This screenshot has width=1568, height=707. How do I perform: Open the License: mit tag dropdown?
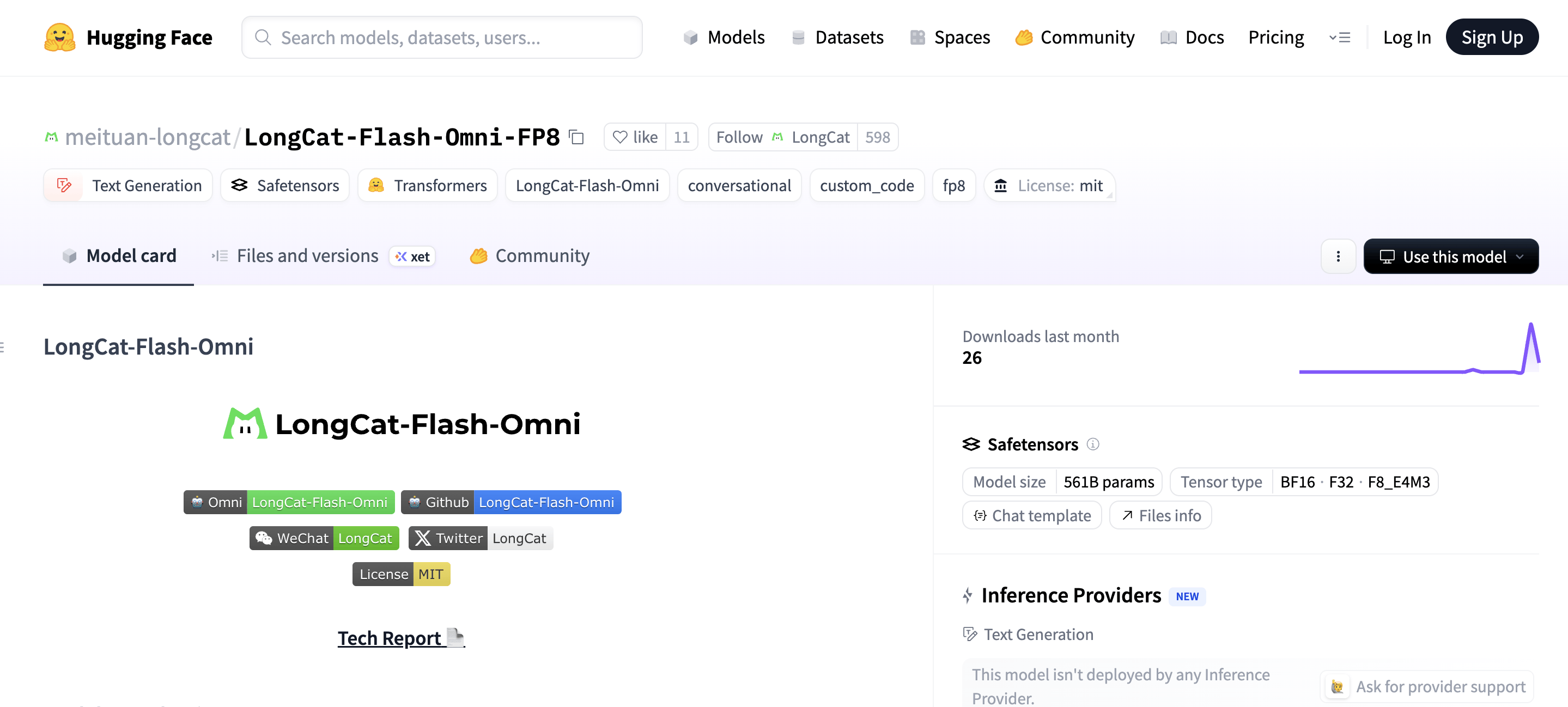(x=1049, y=186)
